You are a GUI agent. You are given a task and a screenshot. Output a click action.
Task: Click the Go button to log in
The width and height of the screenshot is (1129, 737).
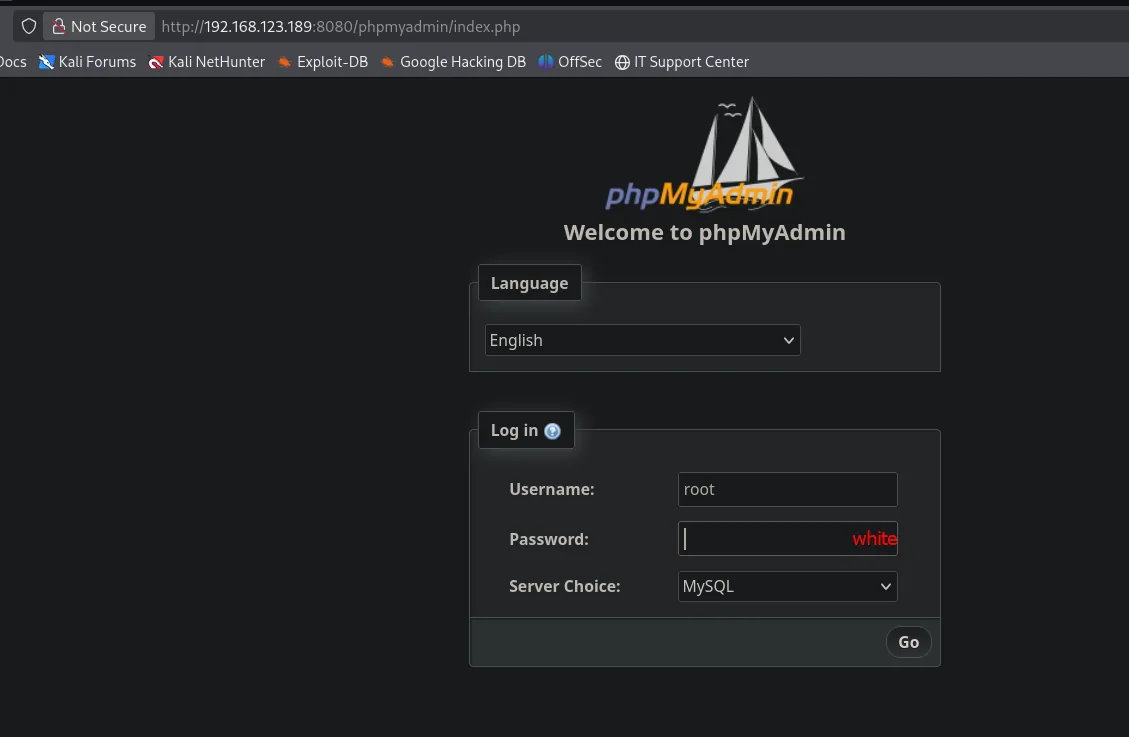pyautogui.click(x=908, y=642)
